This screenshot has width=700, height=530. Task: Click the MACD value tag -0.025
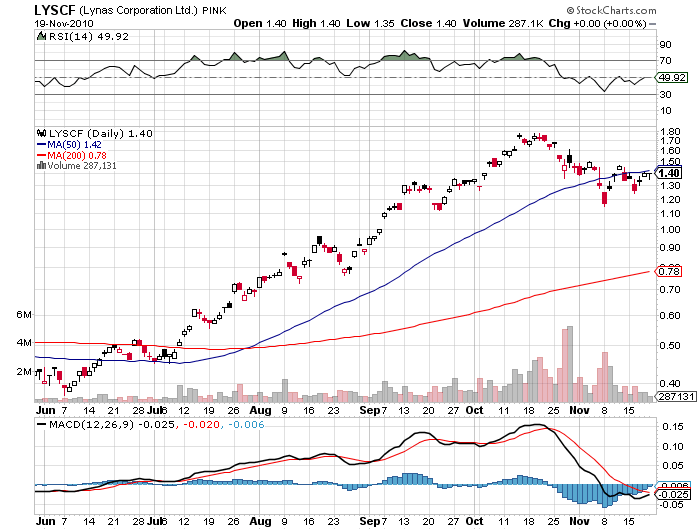pyautogui.click(x=673, y=495)
